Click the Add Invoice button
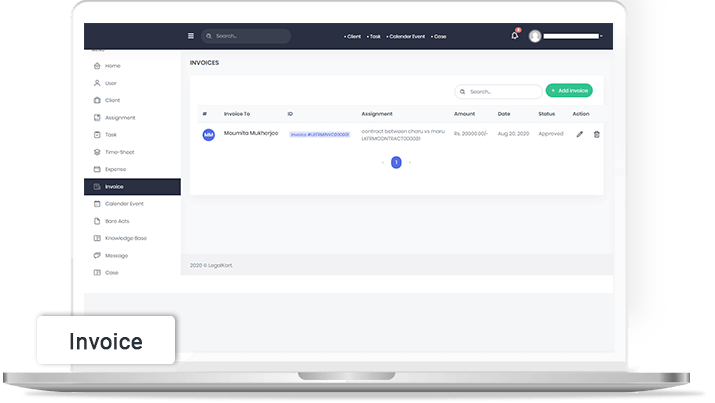The image size is (715, 403). tap(569, 91)
